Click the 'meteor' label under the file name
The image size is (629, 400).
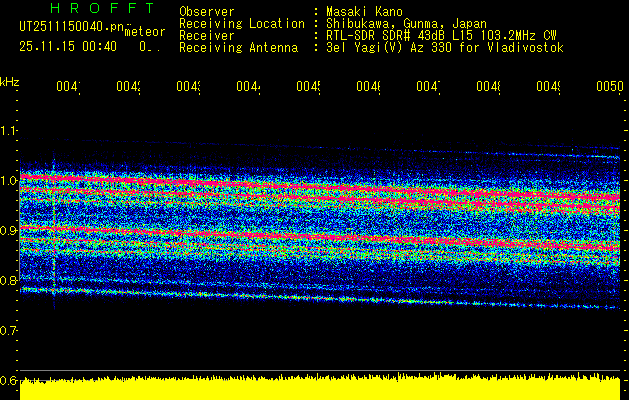coord(145,32)
